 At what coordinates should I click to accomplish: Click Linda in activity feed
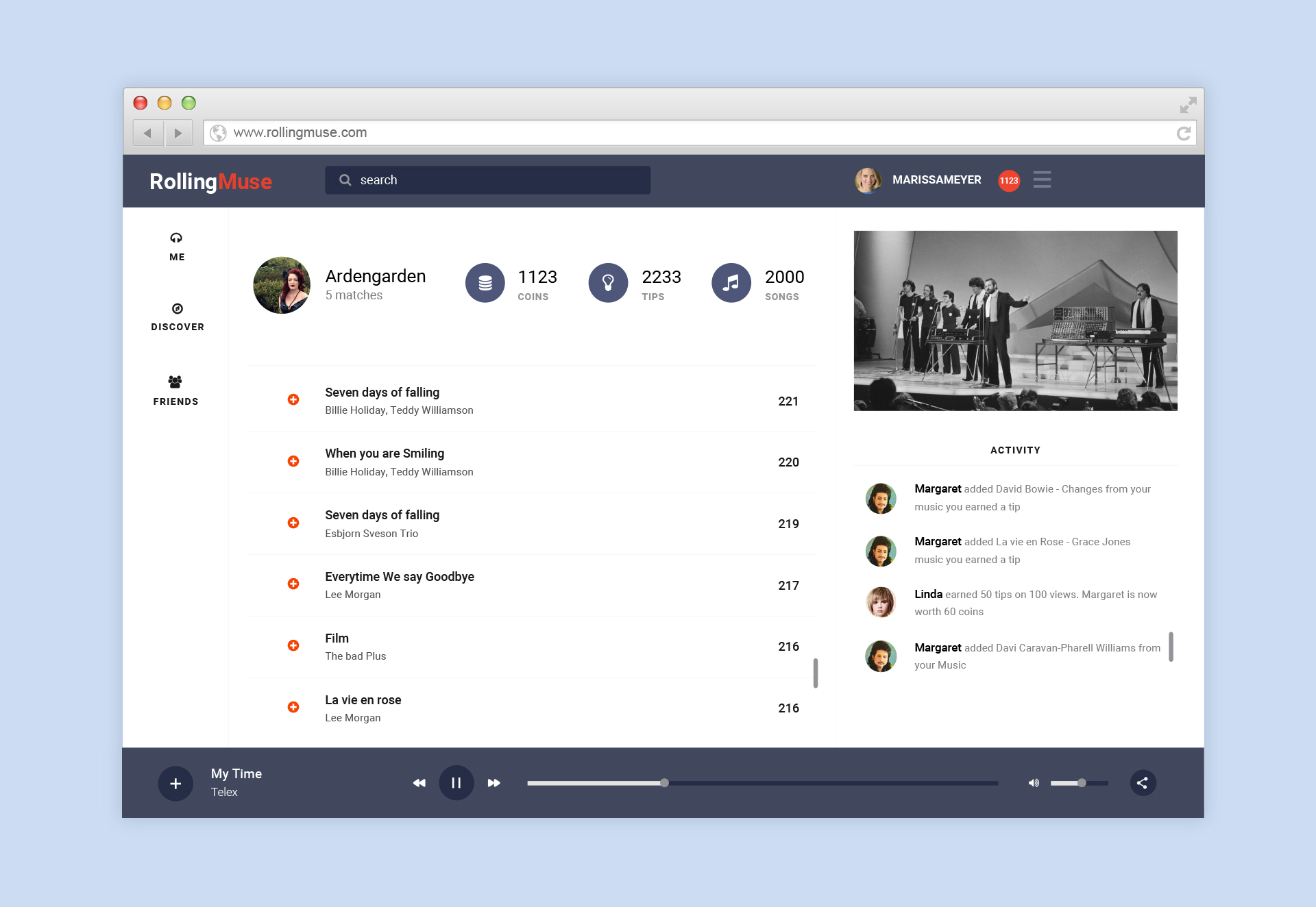point(928,594)
